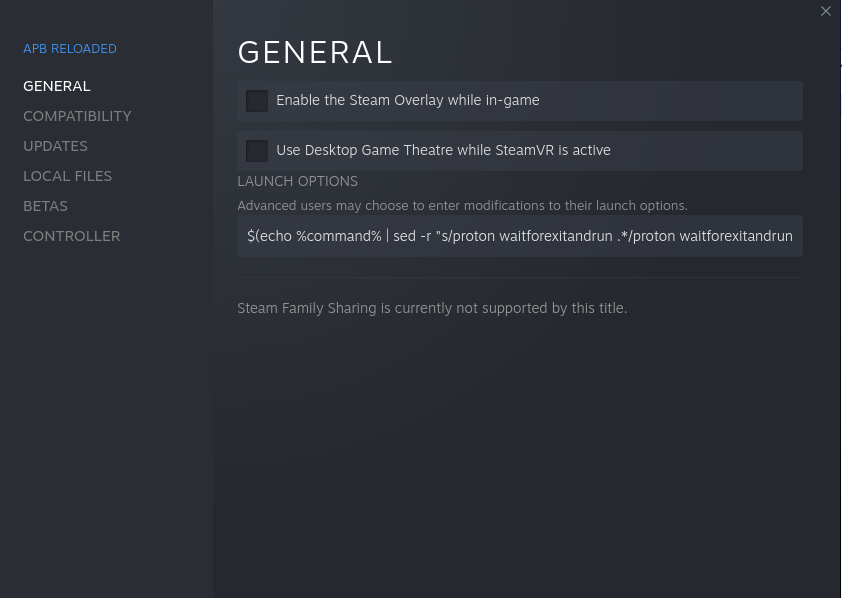Go to the LOCAL FILES tab
842x598 pixels.
(67, 176)
